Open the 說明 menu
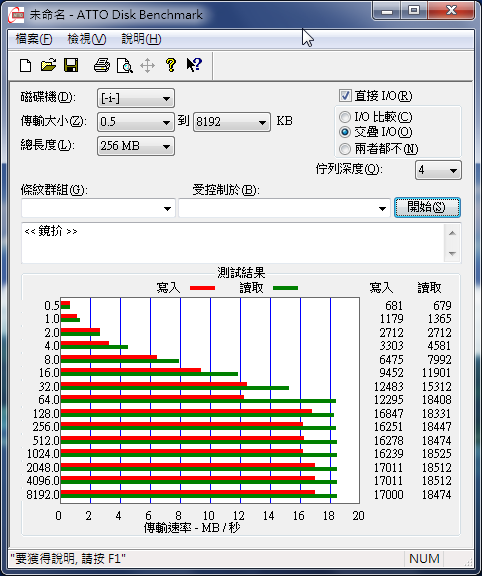 coord(141,39)
